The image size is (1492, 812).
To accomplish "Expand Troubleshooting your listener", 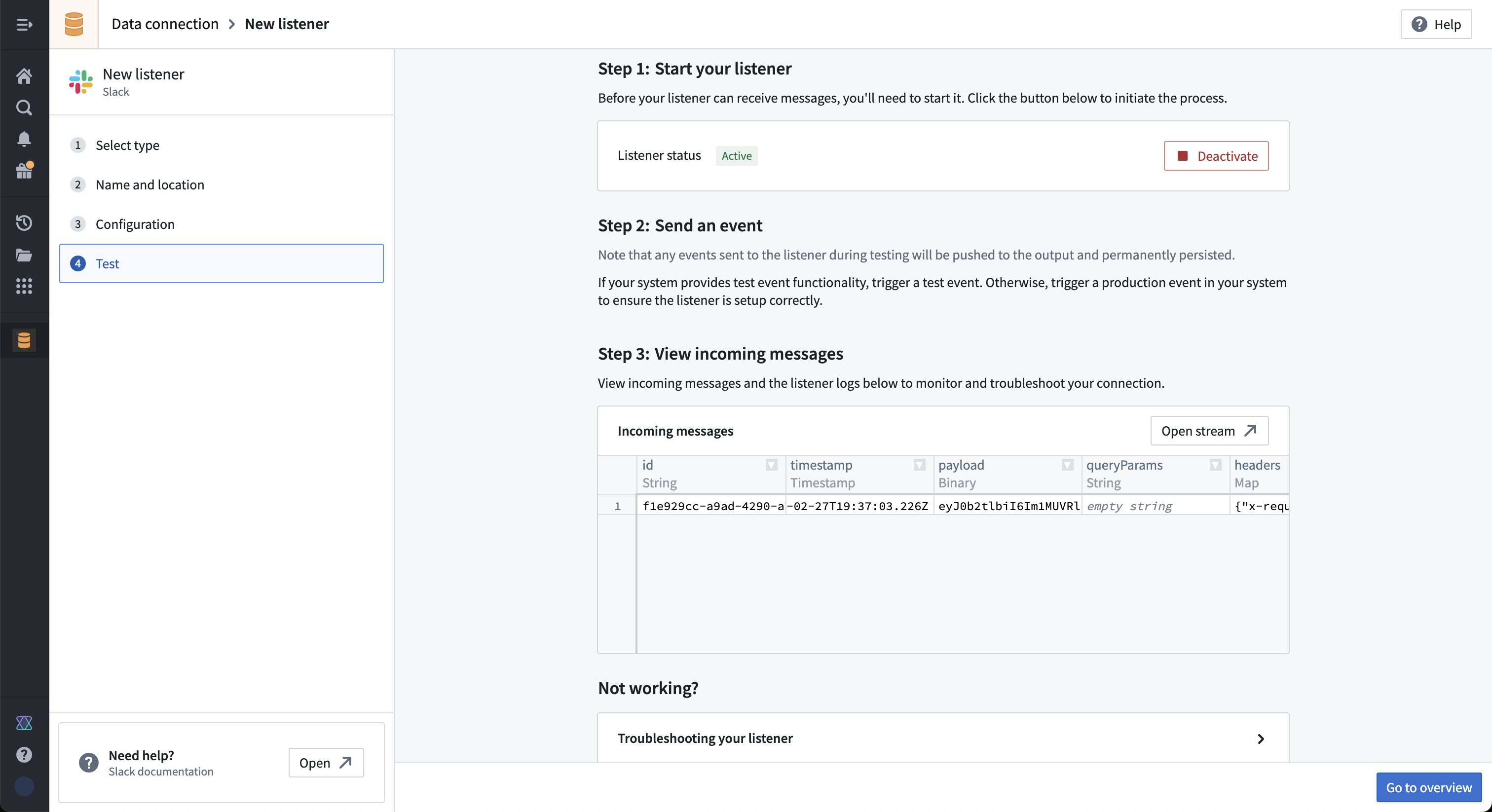I will coord(942,738).
